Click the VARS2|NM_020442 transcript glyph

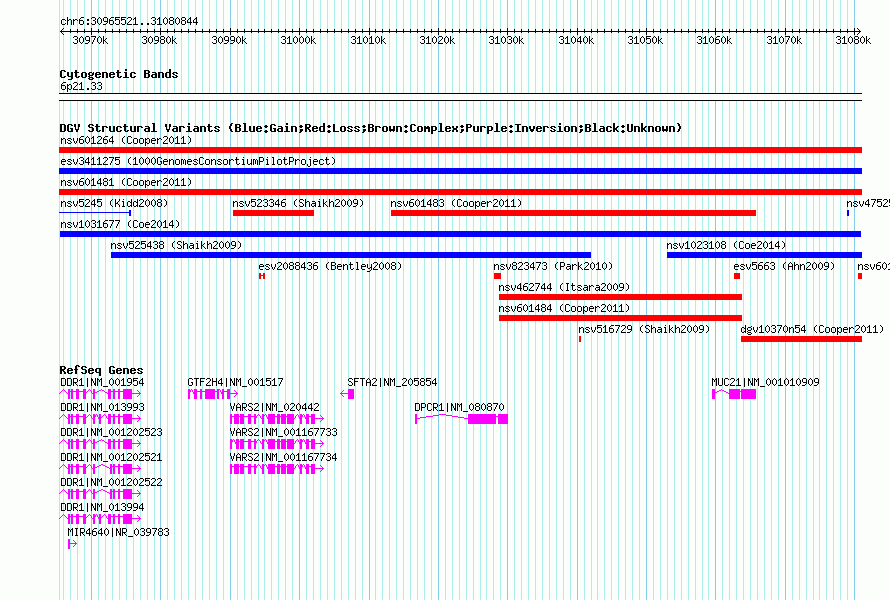pyautogui.click(x=277, y=419)
